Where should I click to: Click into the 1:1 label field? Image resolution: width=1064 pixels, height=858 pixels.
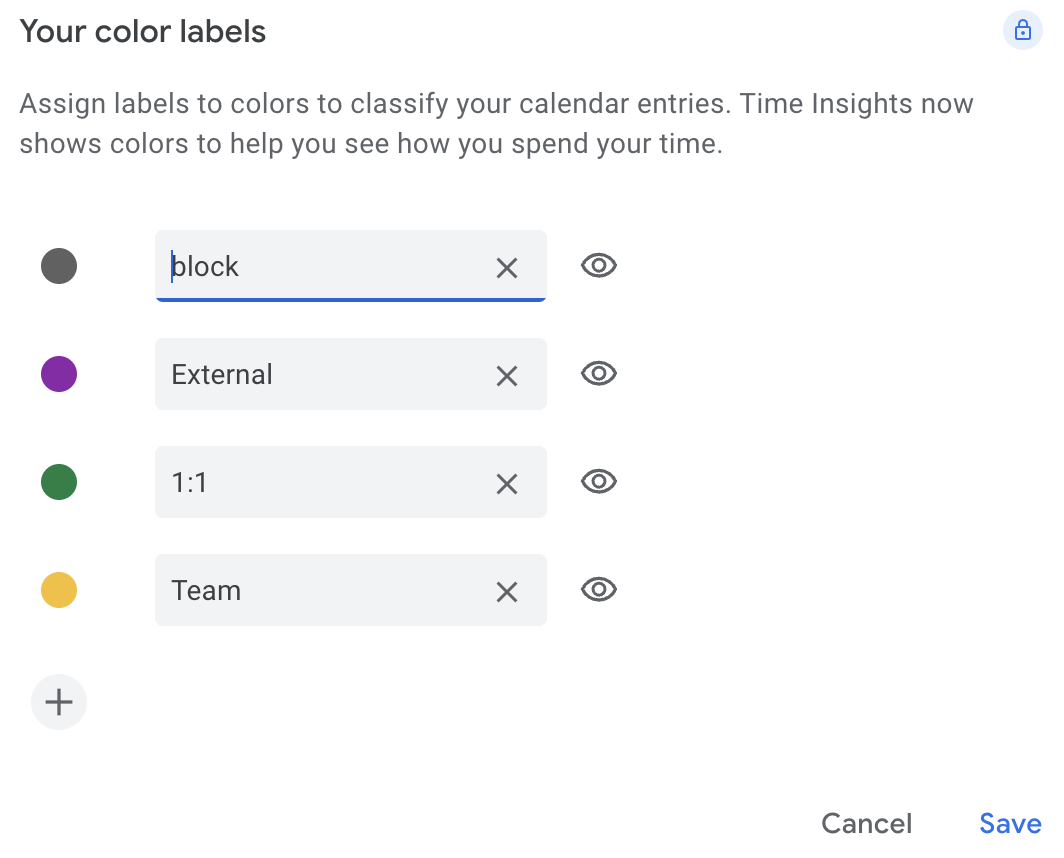pyautogui.click(x=320, y=483)
